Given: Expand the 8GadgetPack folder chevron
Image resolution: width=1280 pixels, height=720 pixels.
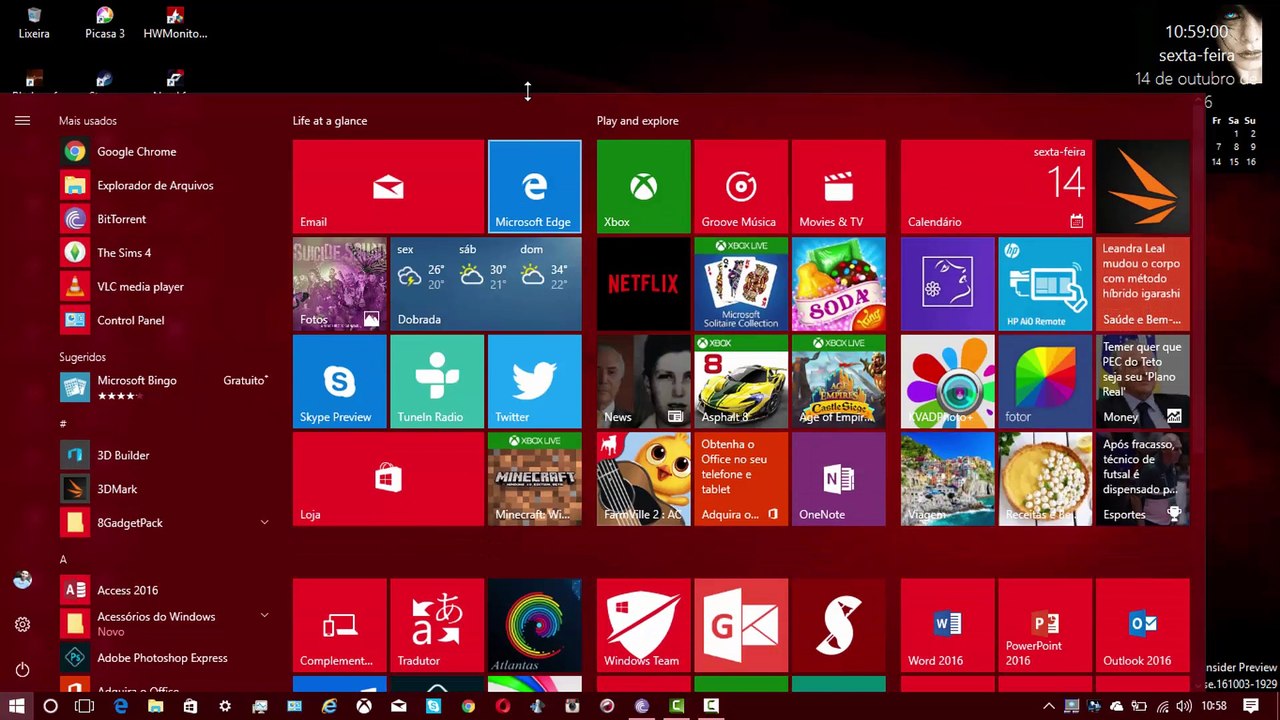Looking at the screenshot, I should 265,522.
